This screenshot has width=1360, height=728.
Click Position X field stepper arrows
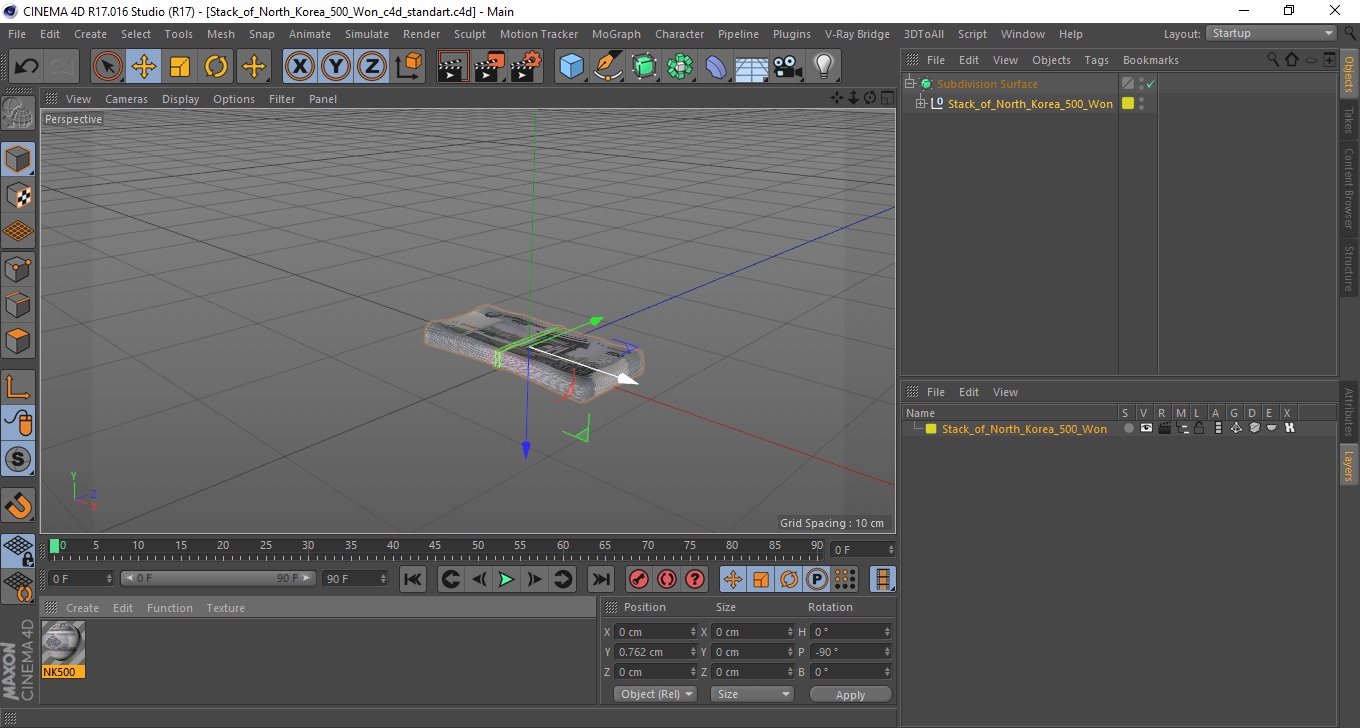click(x=693, y=632)
